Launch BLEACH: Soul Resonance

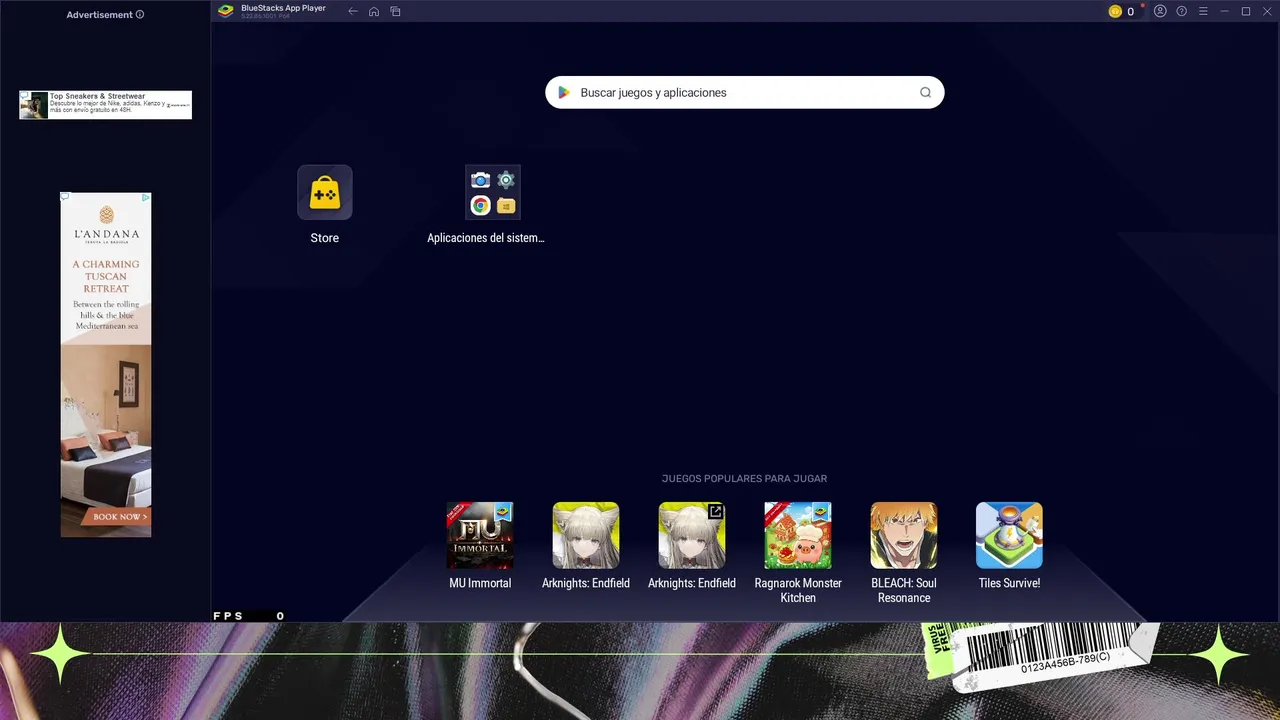tap(904, 535)
